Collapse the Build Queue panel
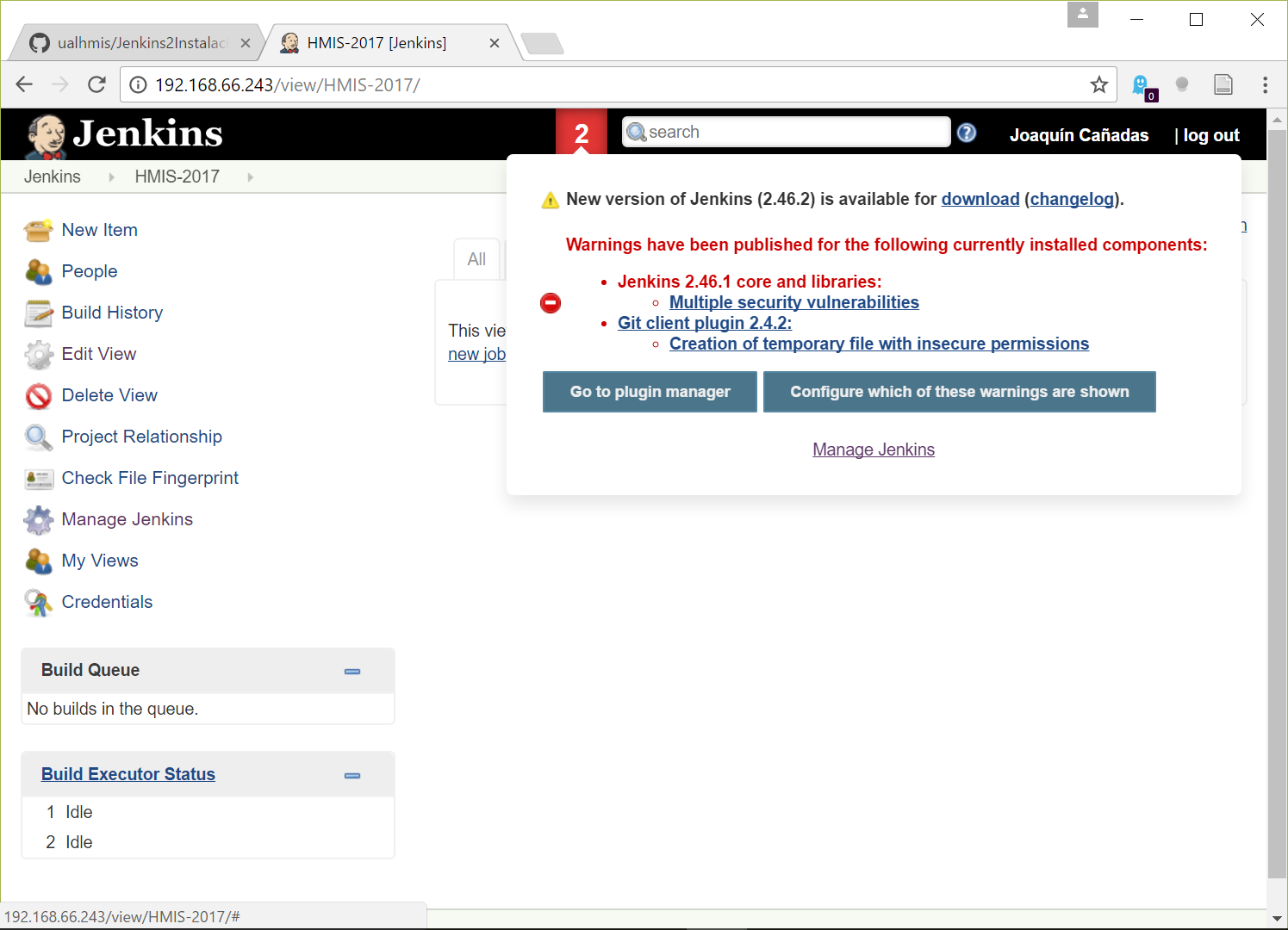Viewport: 1288px width, 930px height. 352,672
